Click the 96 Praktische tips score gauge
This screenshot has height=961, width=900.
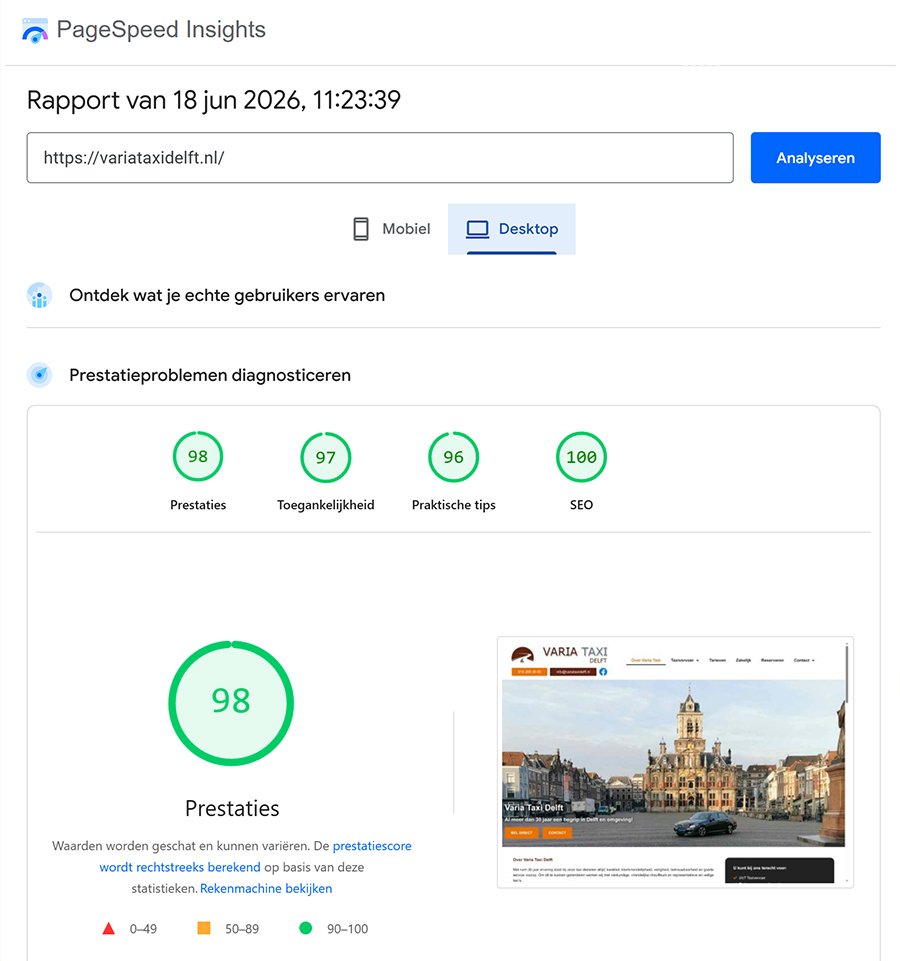click(453, 457)
